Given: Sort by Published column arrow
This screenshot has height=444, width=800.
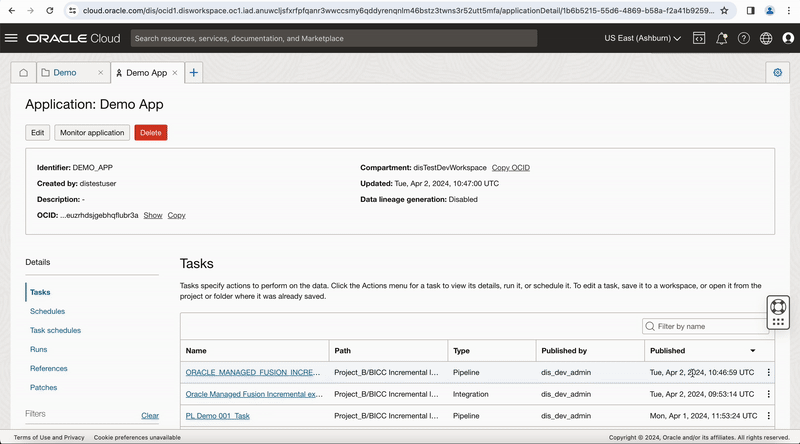Looking at the screenshot, I should pos(753,351).
